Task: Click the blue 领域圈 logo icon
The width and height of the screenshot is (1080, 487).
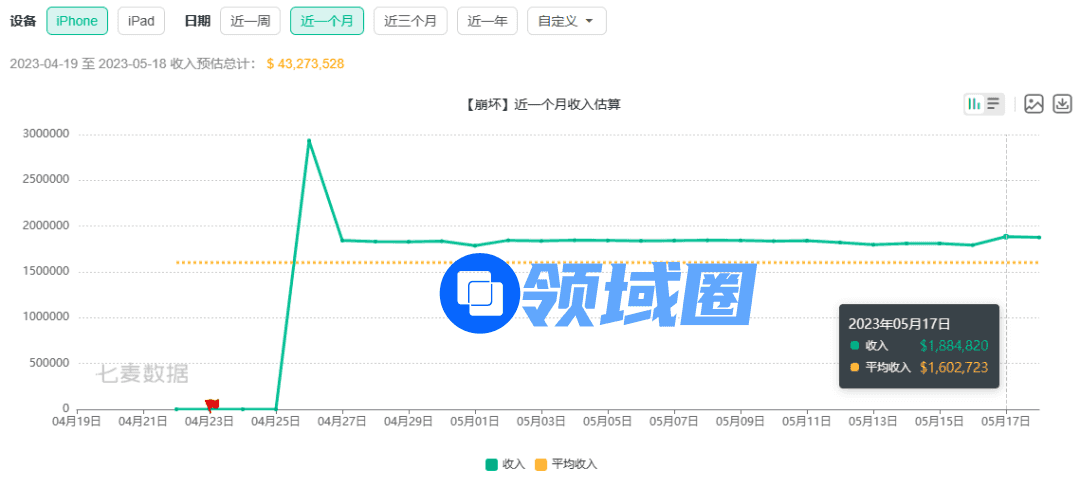Action: tap(480, 293)
